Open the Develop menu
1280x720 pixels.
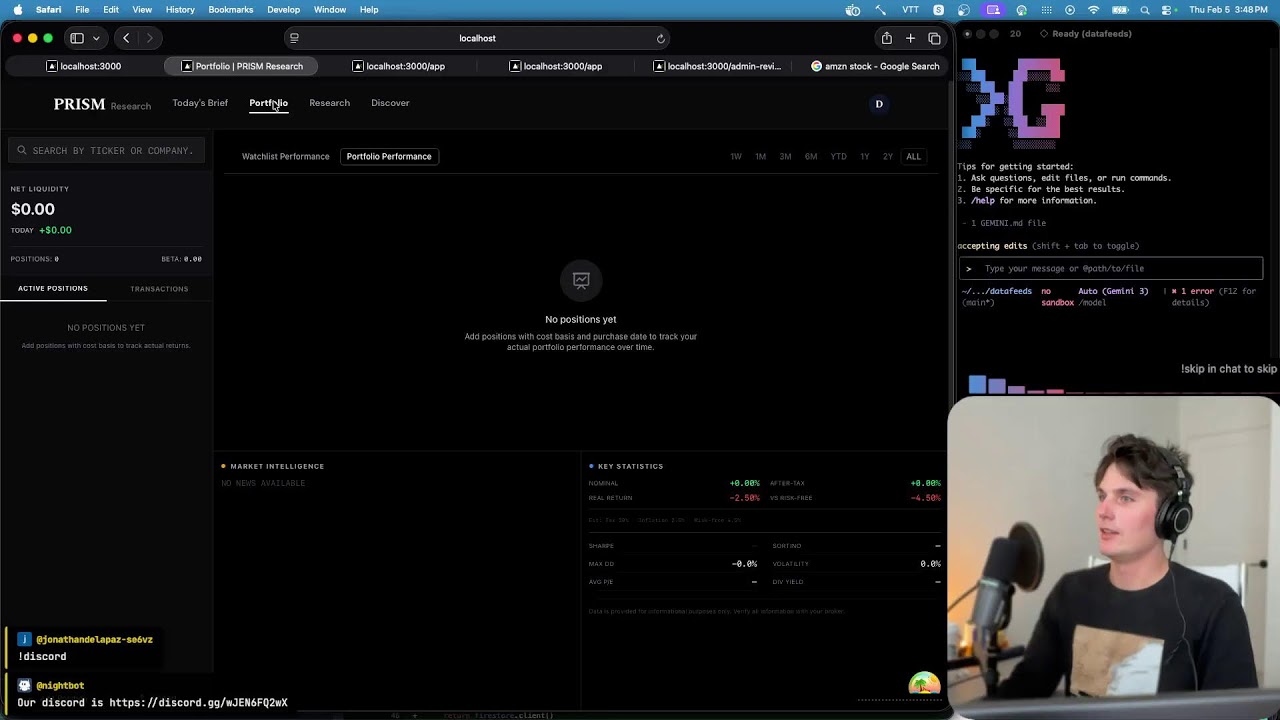tap(283, 10)
